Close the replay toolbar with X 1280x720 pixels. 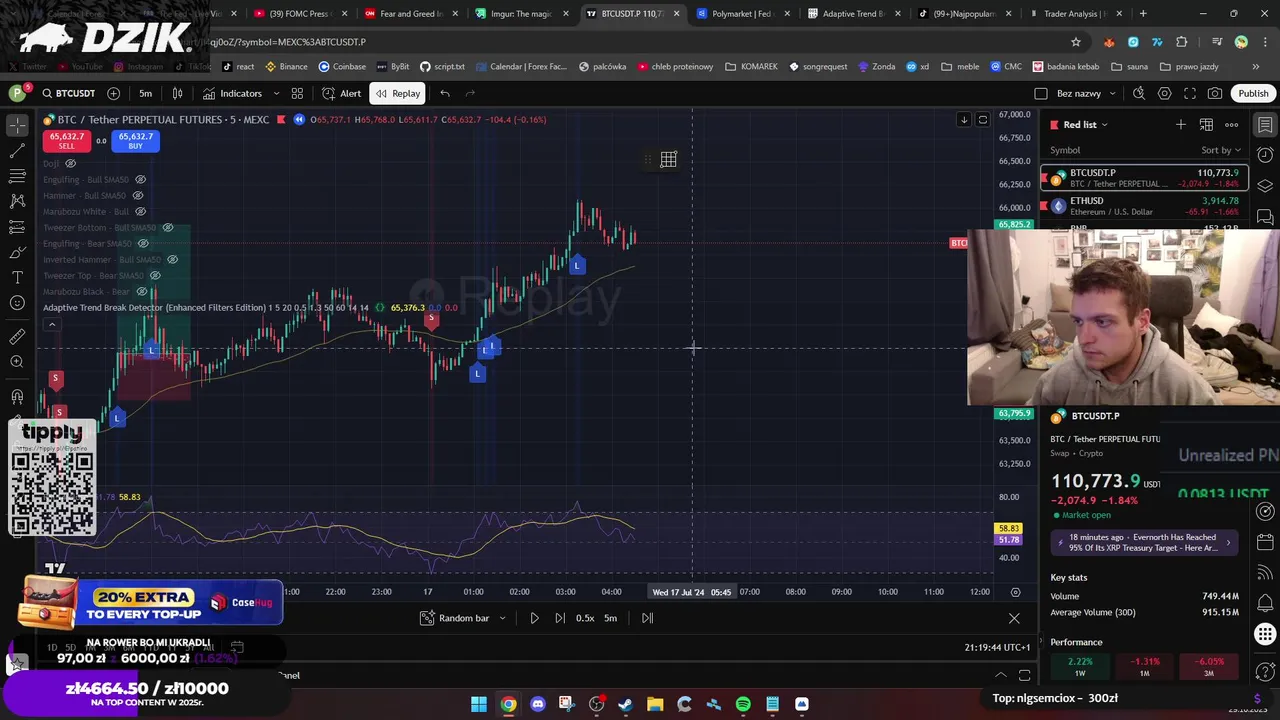(1014, 618)
